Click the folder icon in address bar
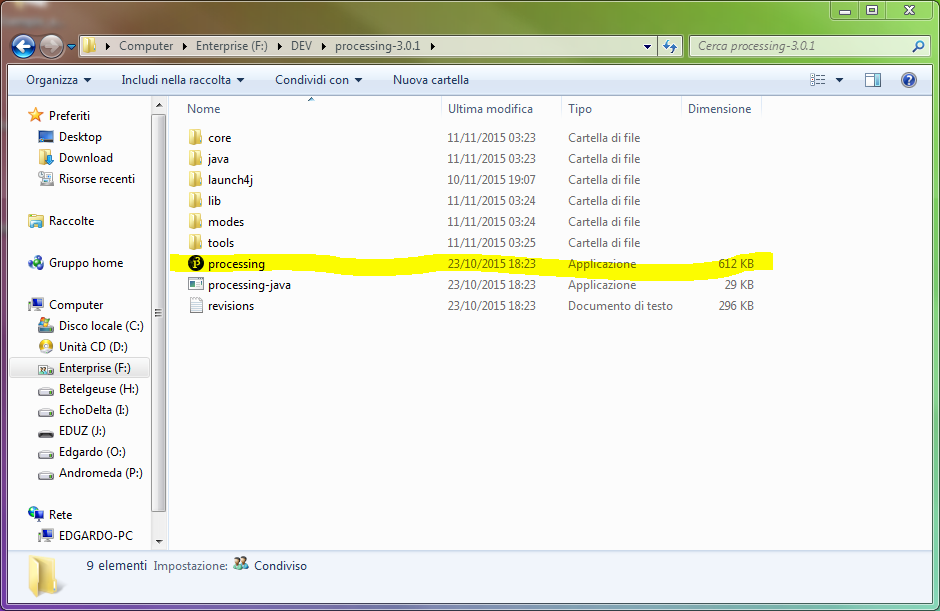 point(89,46)
